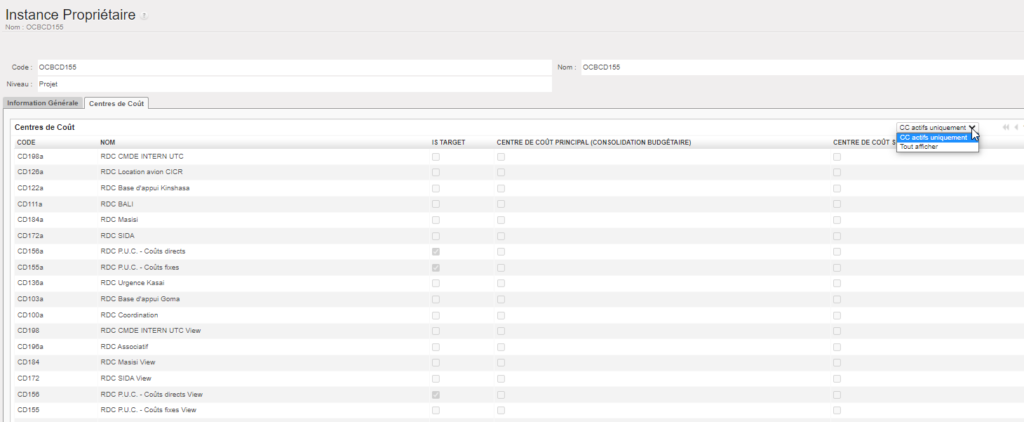Sort list by the NOM column header
1024x422 pixels.
[108, 142]
